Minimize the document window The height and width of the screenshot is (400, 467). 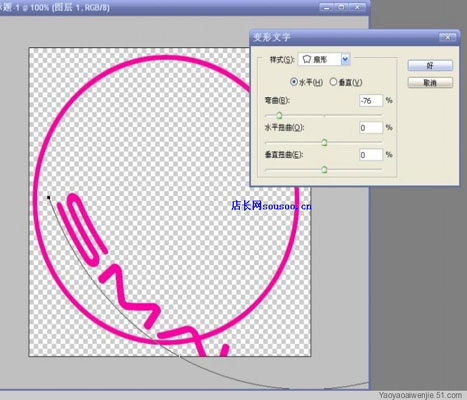click(326, 7)
